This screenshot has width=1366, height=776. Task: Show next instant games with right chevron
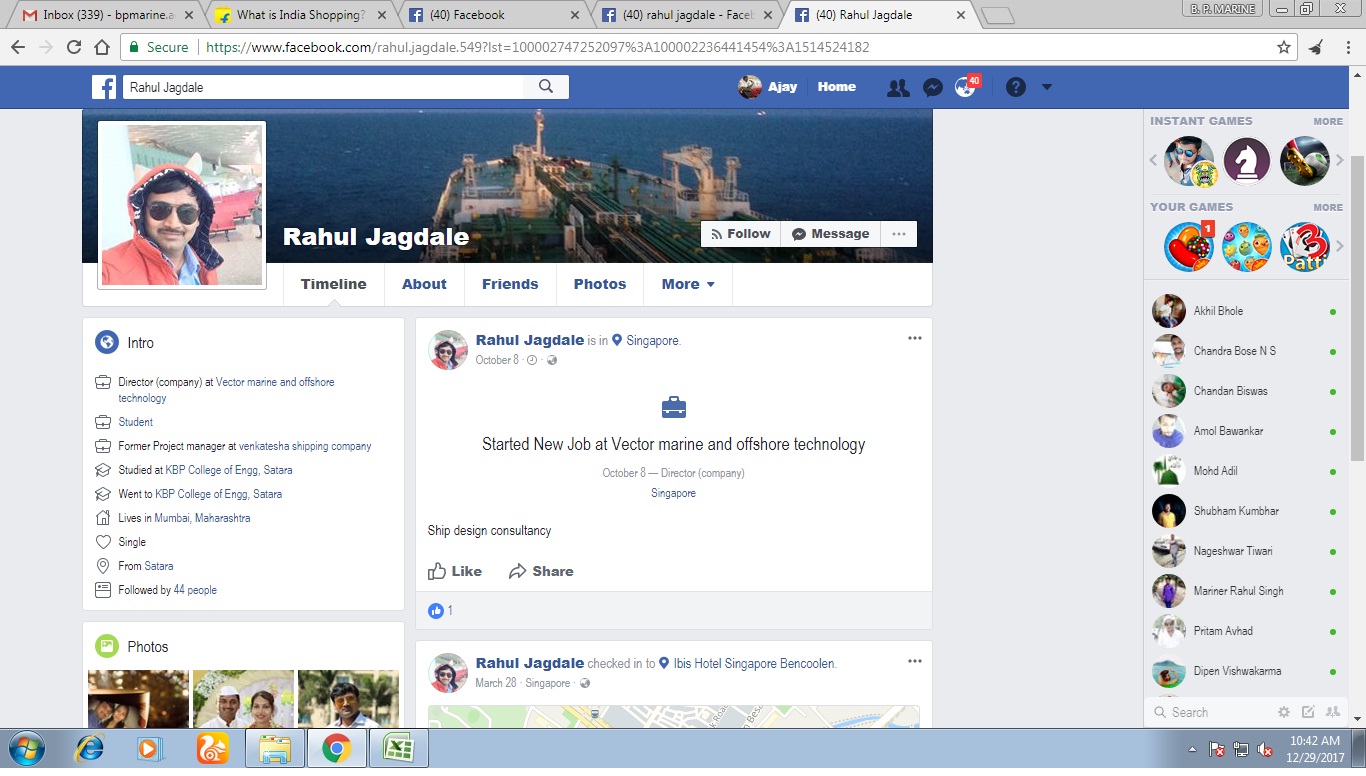pyautogui.click(x=1340, y=161)
